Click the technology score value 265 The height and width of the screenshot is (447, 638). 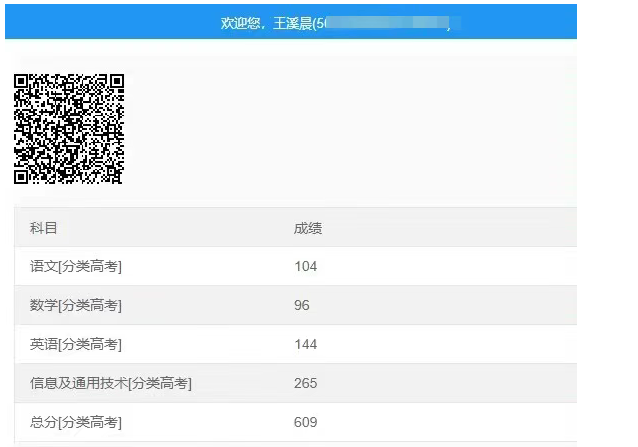click(x=305, y=383)
